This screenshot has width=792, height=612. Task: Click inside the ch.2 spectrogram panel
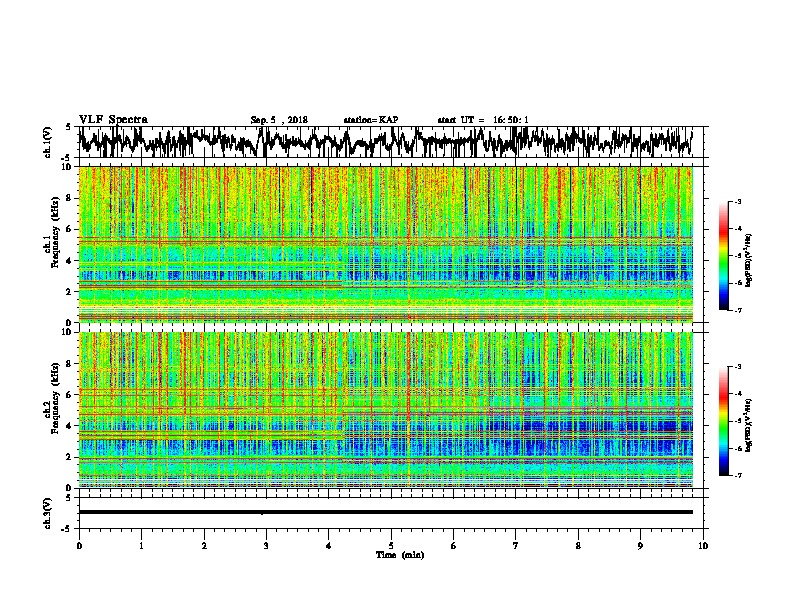386,410
